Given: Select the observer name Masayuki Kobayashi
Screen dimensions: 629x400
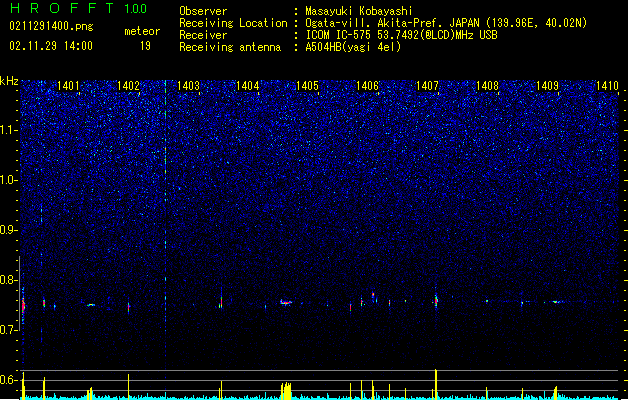Looking at the screenshot, I should tap(359, 11).
